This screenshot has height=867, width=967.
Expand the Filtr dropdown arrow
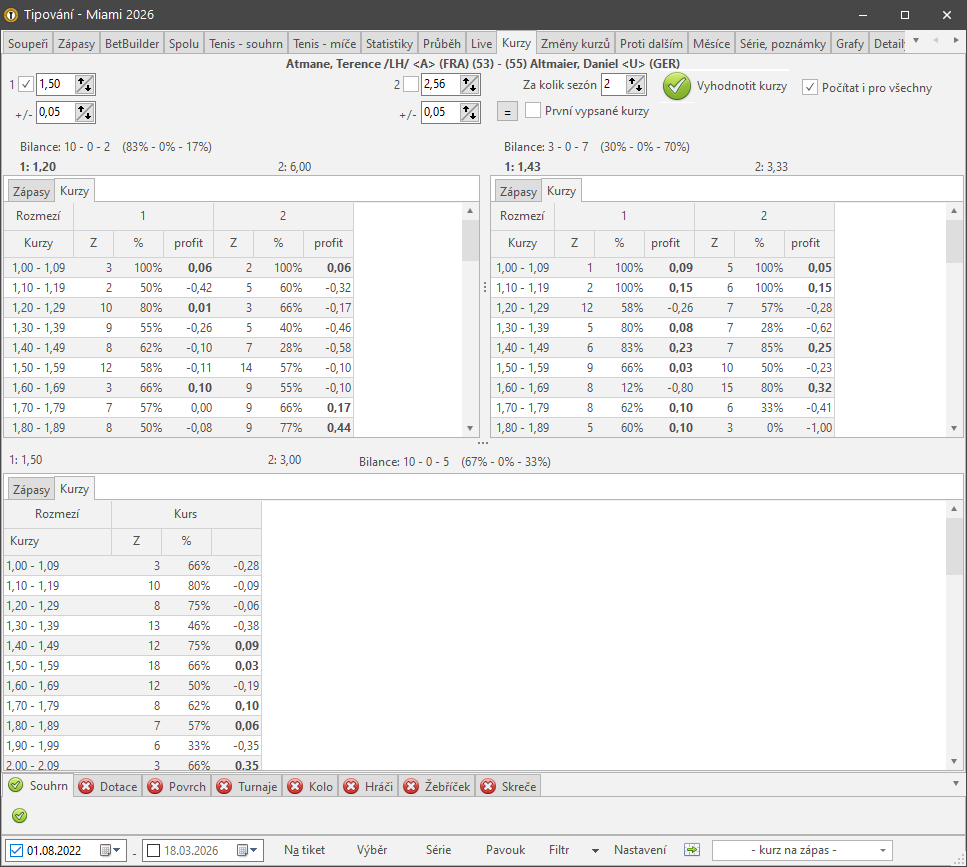coord(595,851)
